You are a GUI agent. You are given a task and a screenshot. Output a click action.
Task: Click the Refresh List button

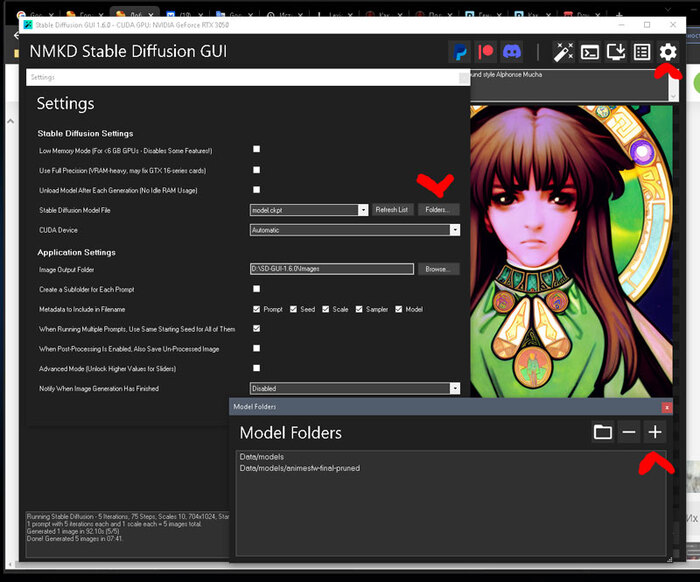click(391, 210)
